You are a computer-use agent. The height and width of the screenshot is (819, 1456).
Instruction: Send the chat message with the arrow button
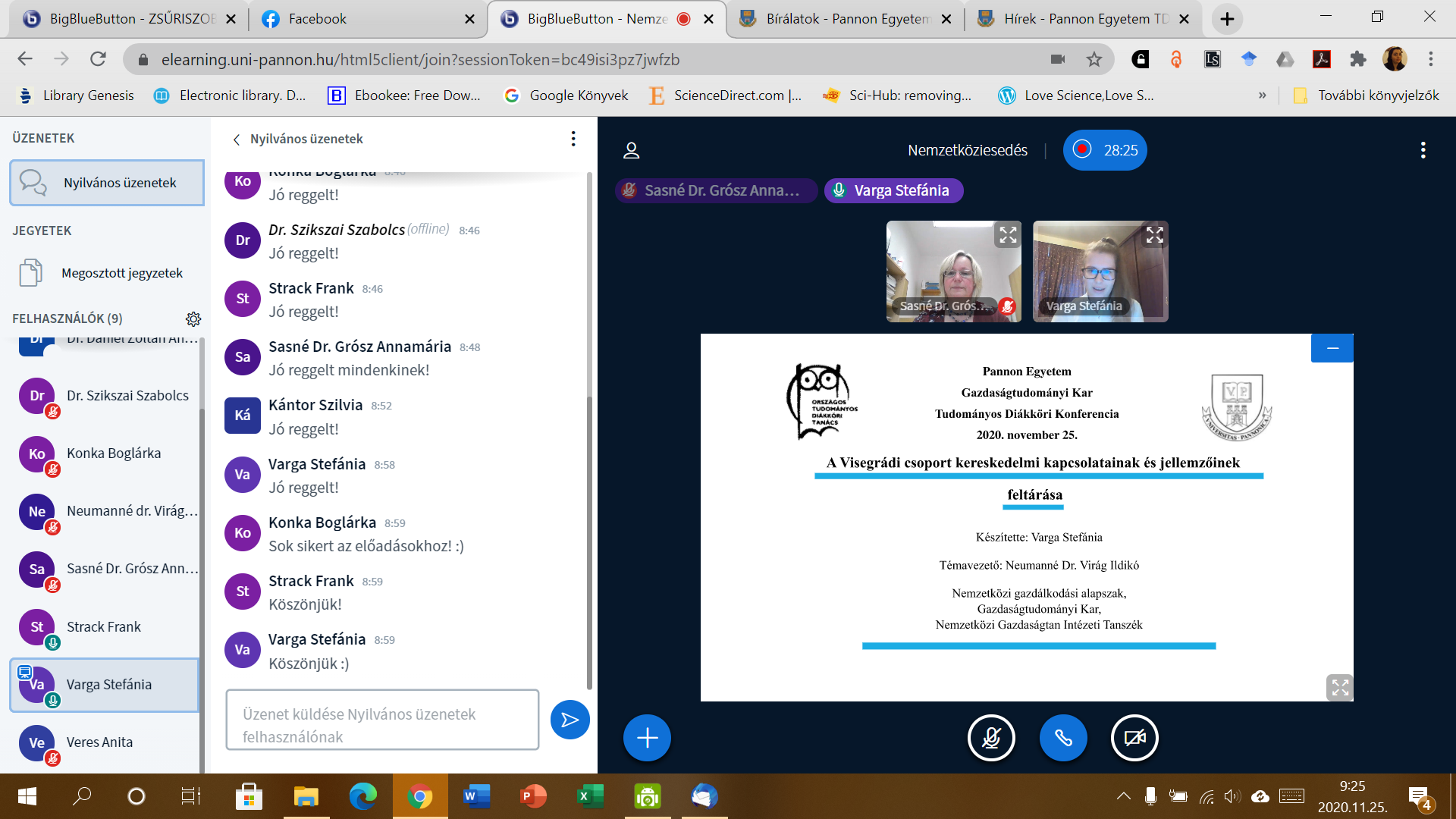click(x=570, y=720)
